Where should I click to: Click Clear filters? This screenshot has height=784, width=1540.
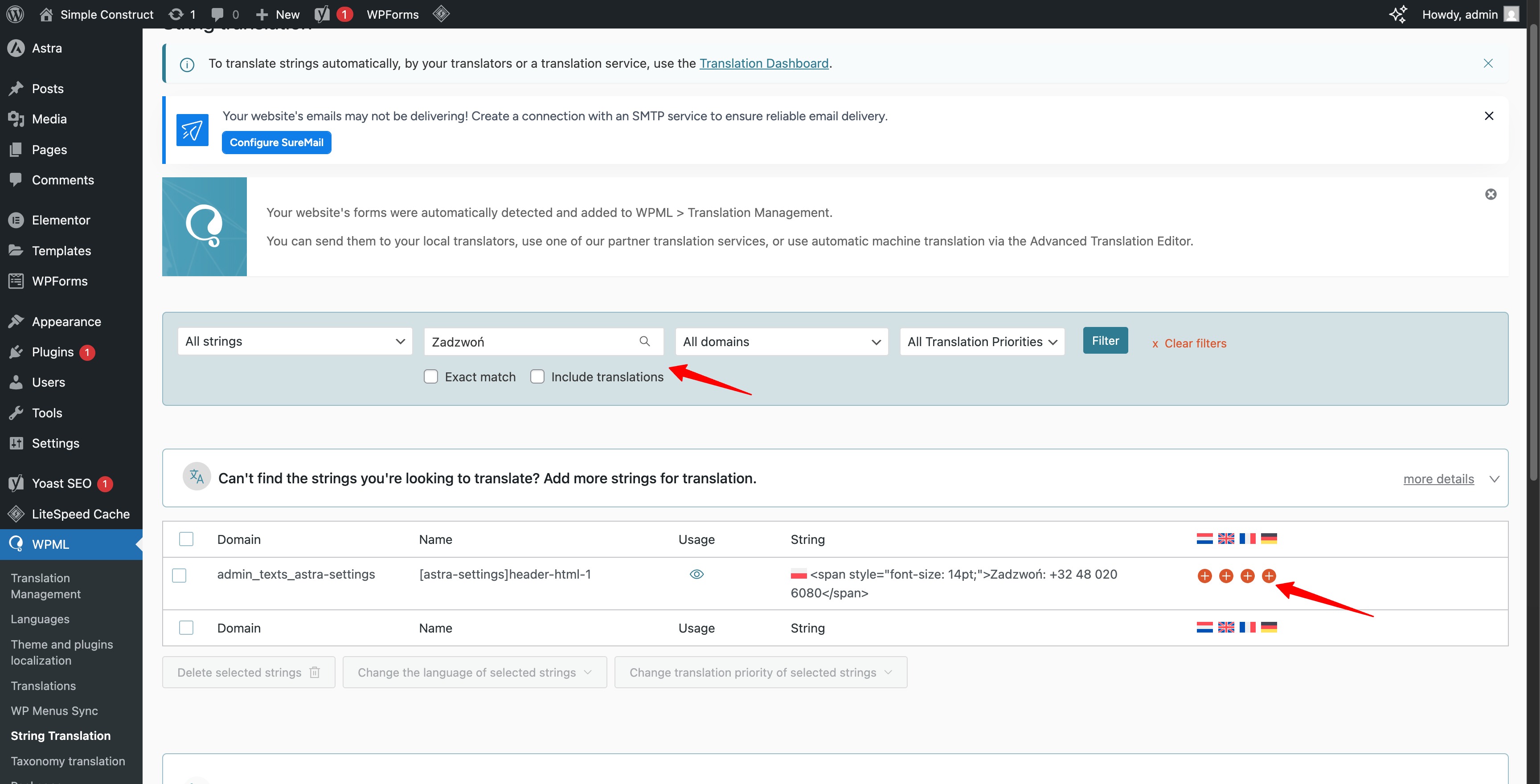point(1189,343)
